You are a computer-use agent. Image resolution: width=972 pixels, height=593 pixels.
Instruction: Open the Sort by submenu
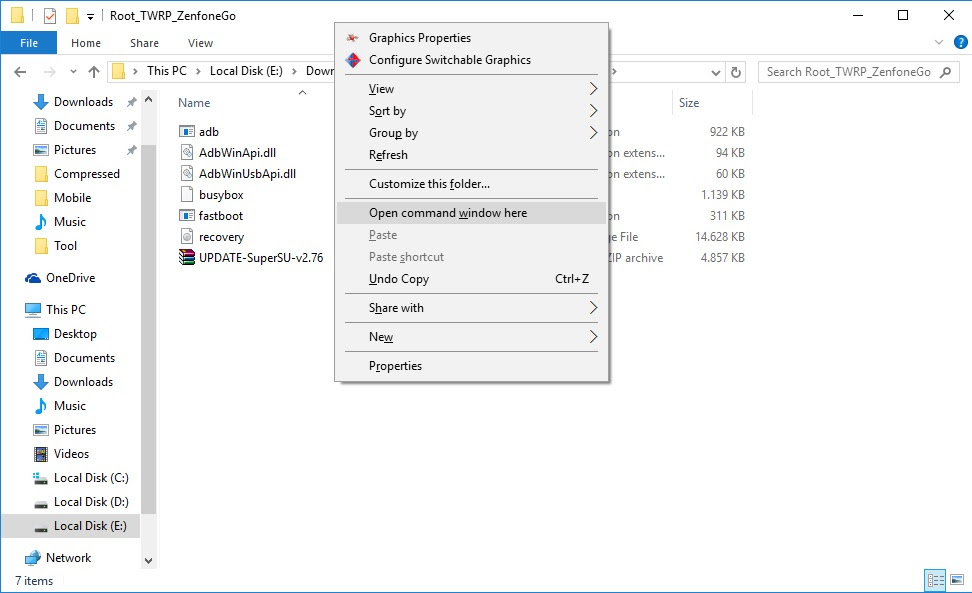coord(471,111)
